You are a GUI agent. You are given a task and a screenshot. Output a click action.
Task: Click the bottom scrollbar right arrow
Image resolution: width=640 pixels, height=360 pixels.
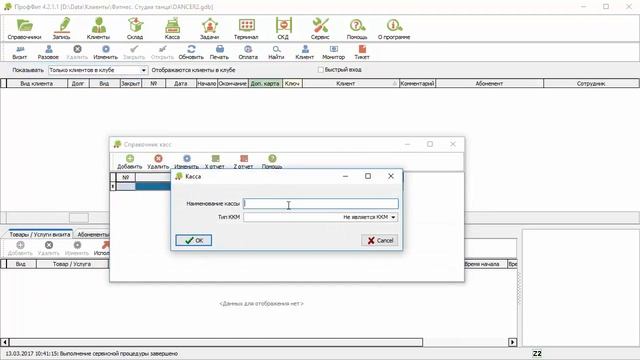point(512,342)
